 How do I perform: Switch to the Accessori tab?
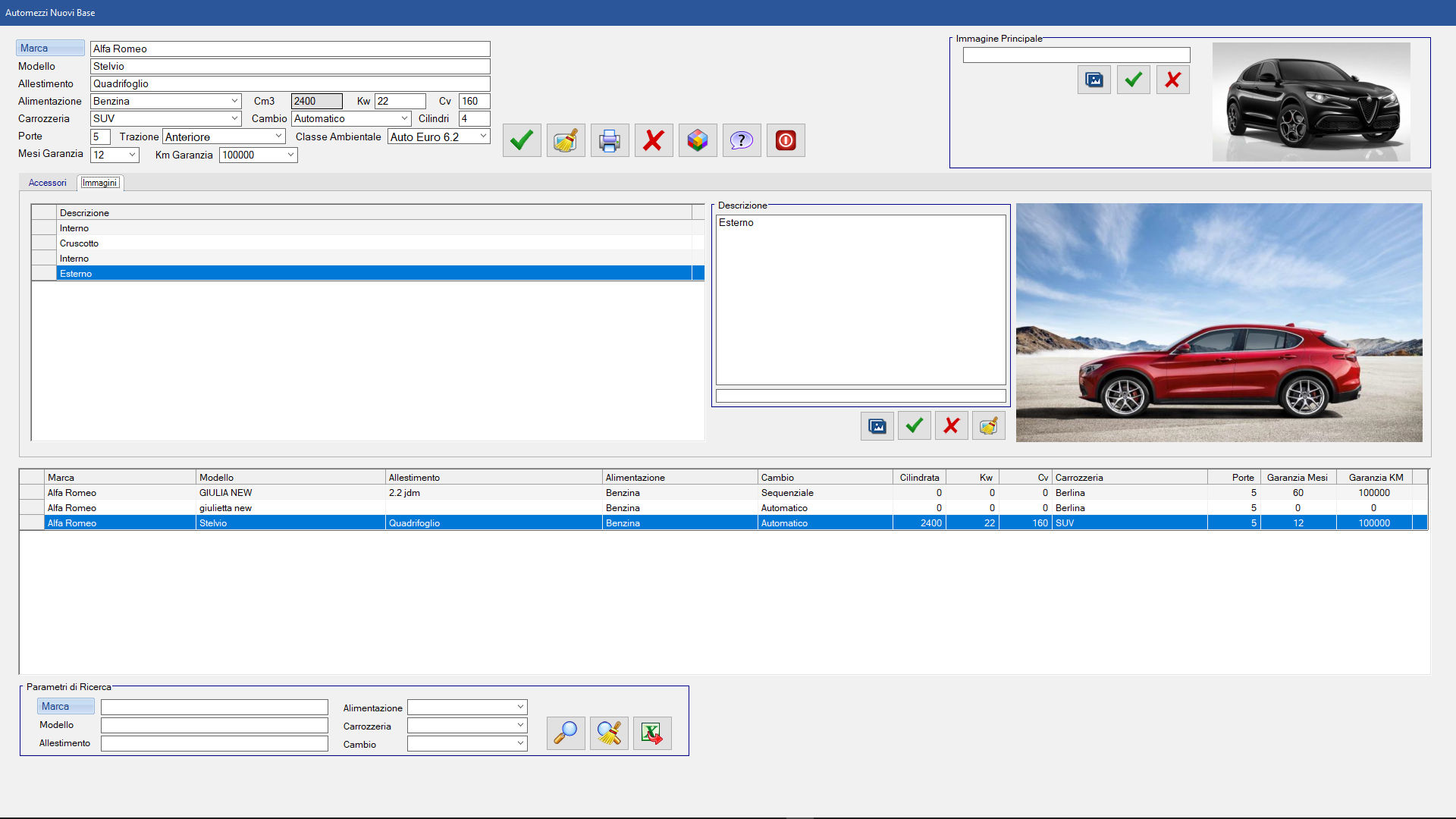(47, 183)
